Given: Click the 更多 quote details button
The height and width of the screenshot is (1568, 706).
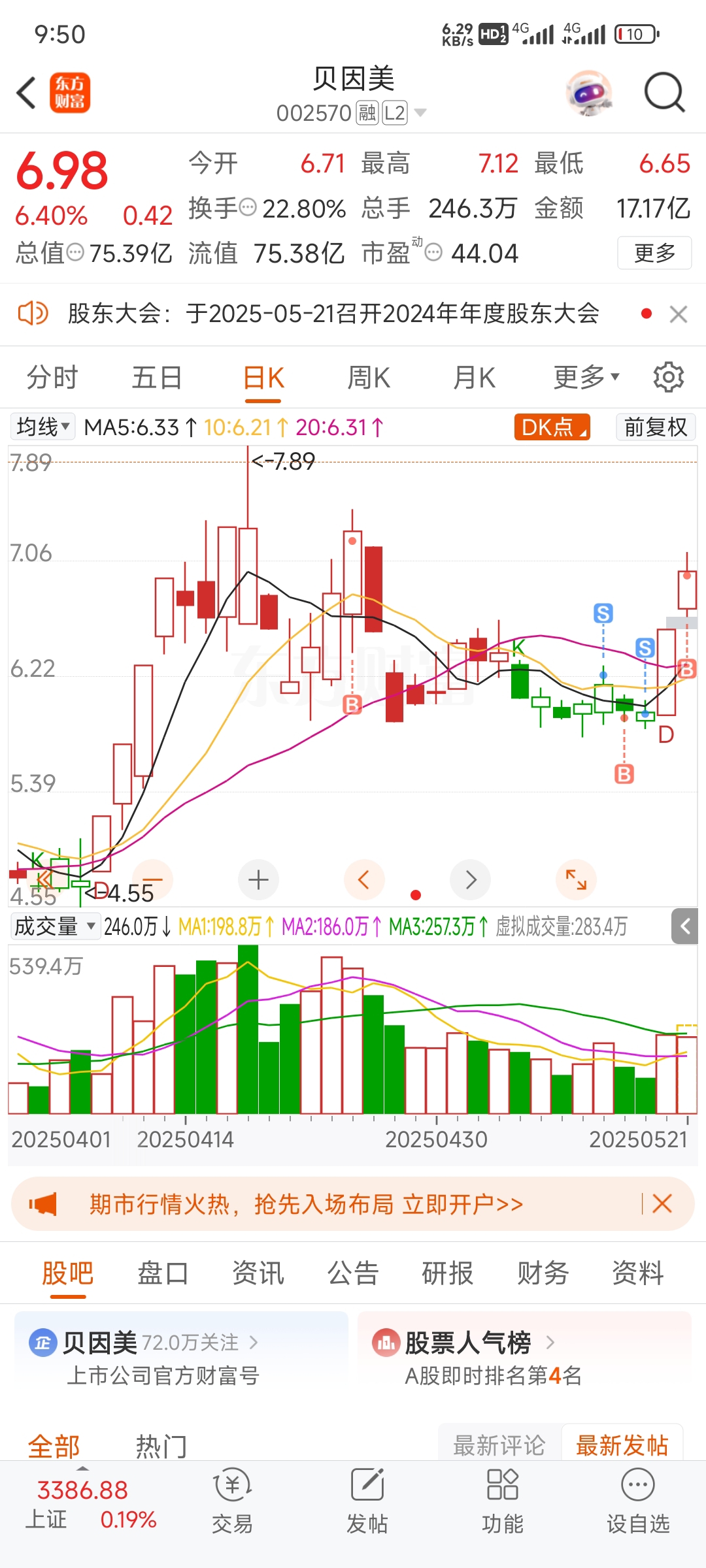Looking at the screenshot, I should click(x=654, y=253).
